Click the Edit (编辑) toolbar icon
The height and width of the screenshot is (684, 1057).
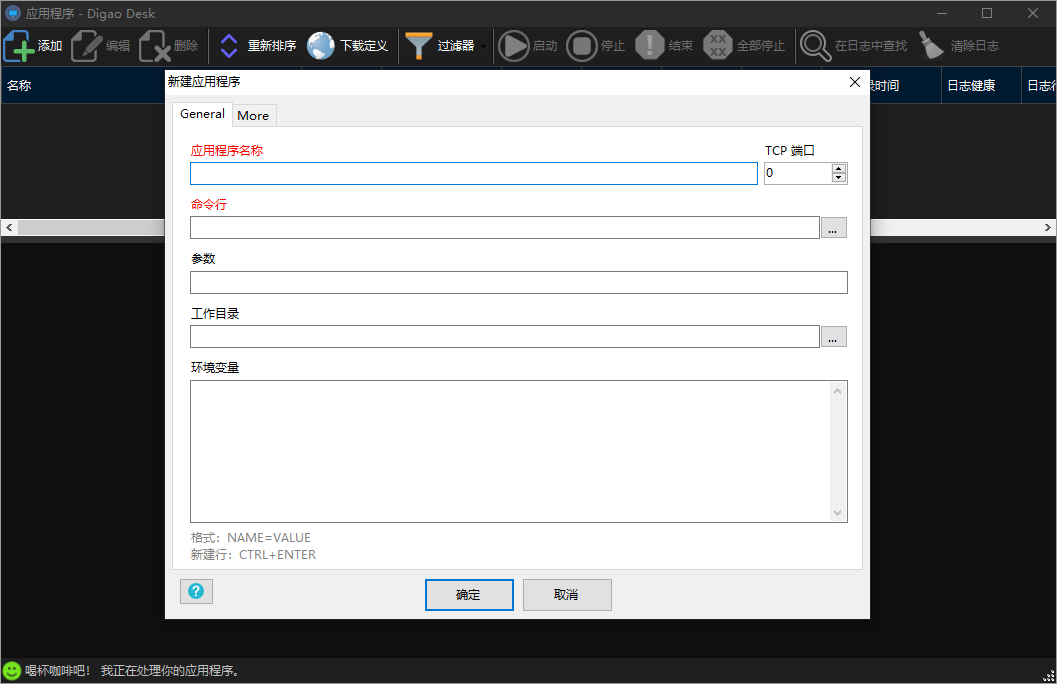86,46
